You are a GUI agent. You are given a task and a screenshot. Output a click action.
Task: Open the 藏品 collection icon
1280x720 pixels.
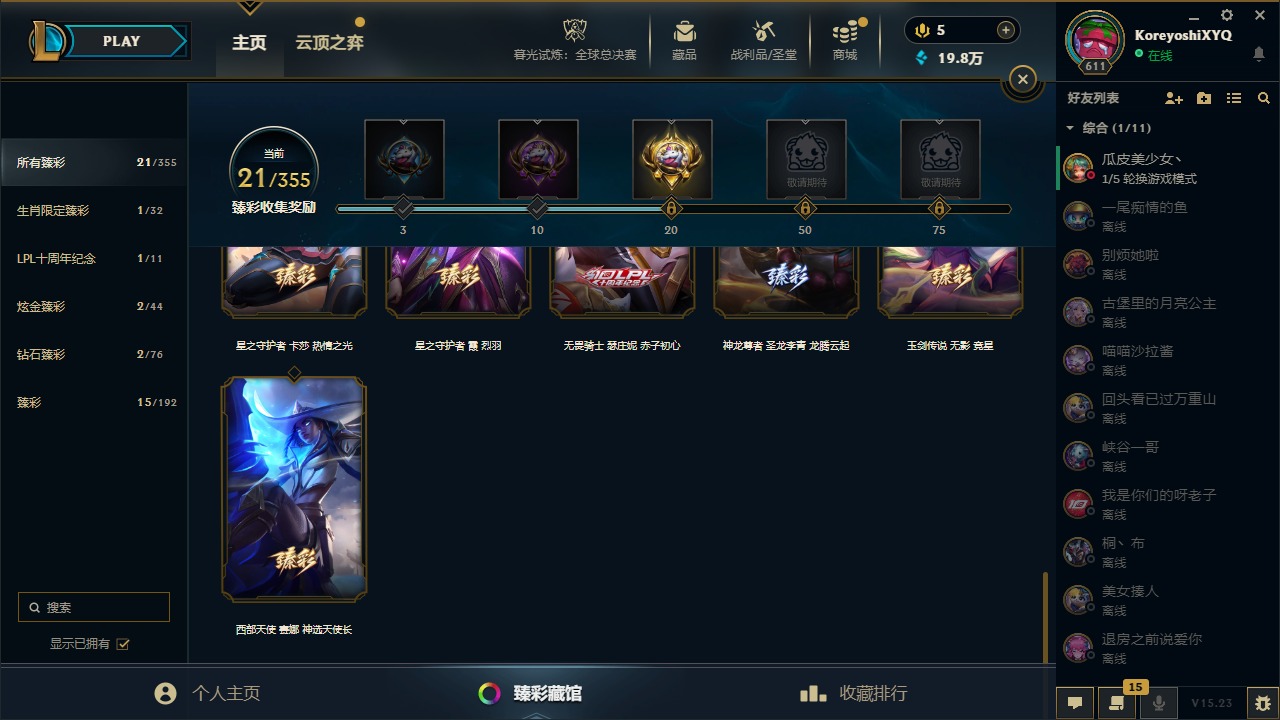(x=684, y=40)
